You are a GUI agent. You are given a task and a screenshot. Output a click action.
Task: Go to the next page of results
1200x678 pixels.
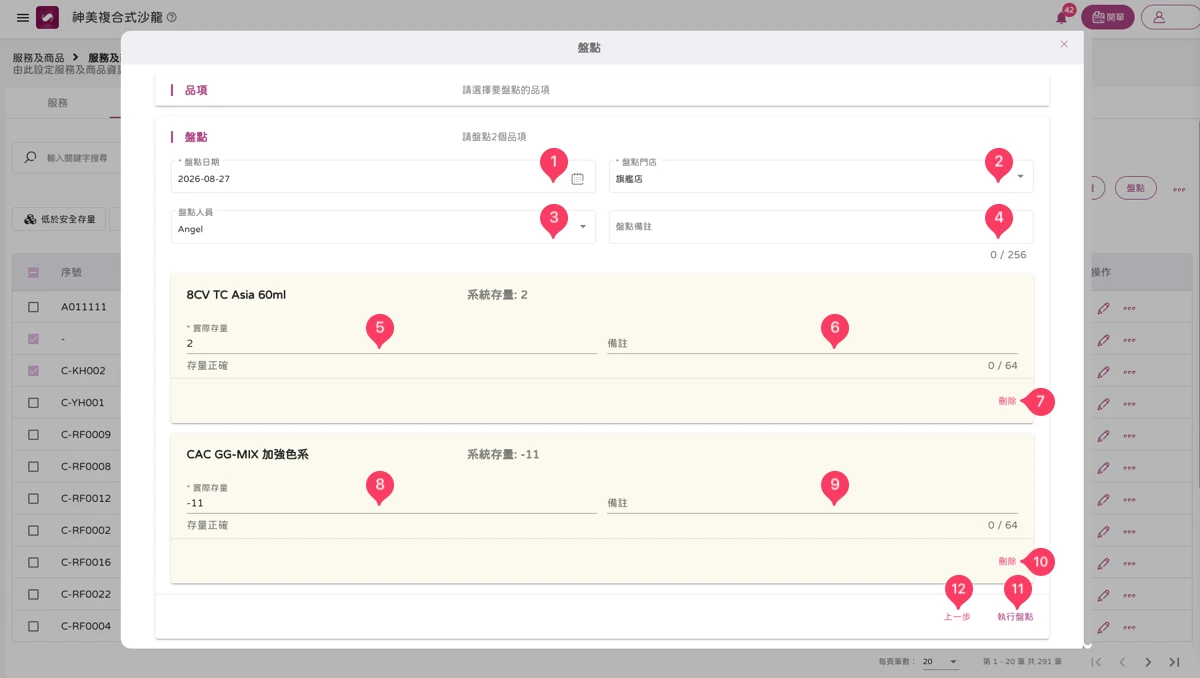point(1148,662)
